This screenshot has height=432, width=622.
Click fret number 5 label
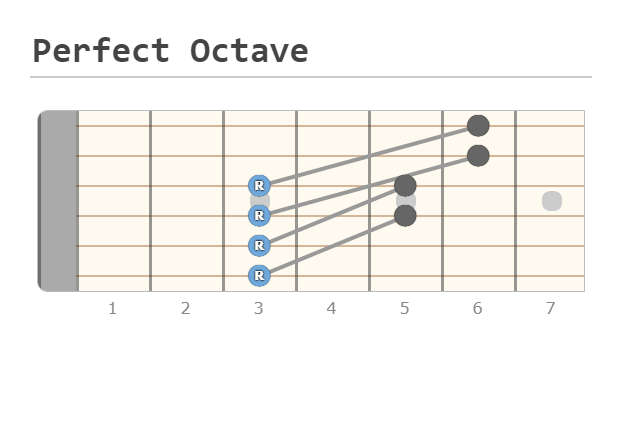405,308
